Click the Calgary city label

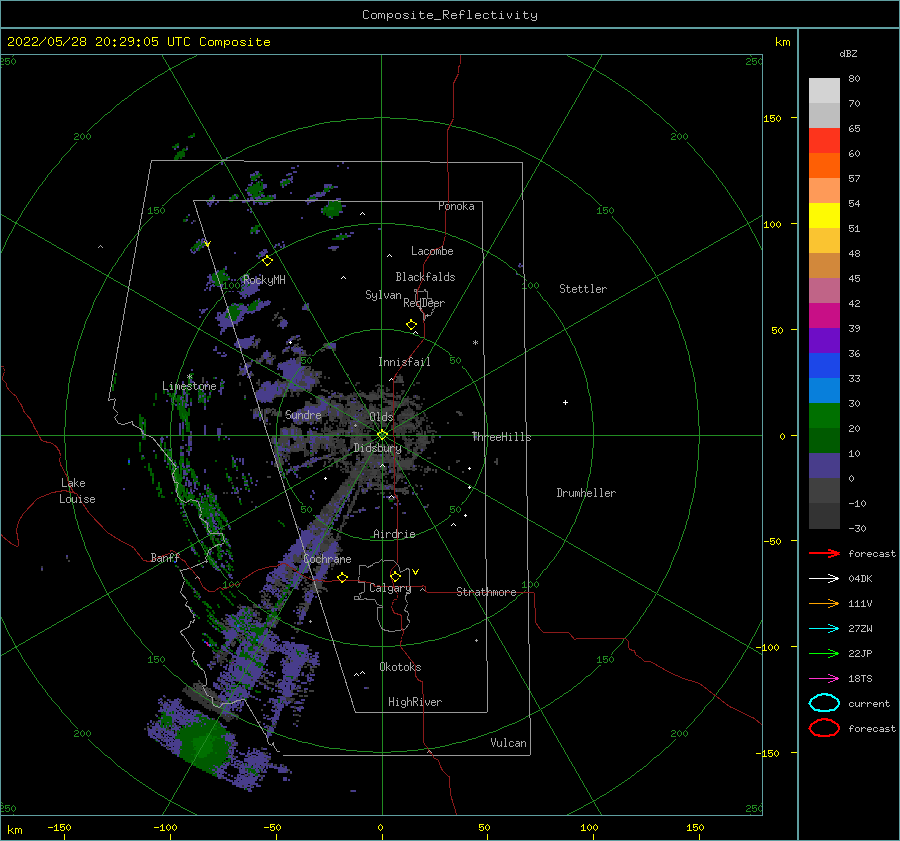click(390, 588)
